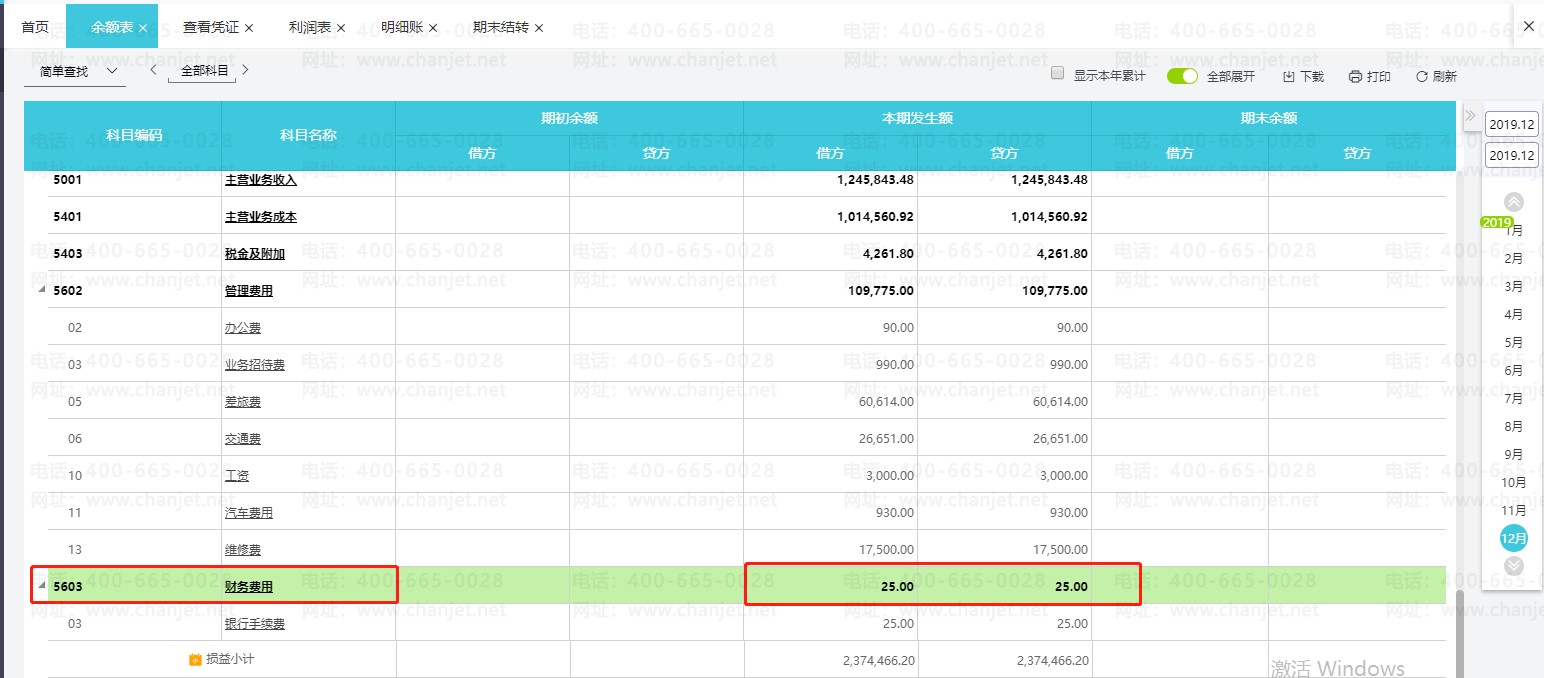Print the report using 打印
The height and width of the screenshot is (678, 1544).
(1369, 77)
